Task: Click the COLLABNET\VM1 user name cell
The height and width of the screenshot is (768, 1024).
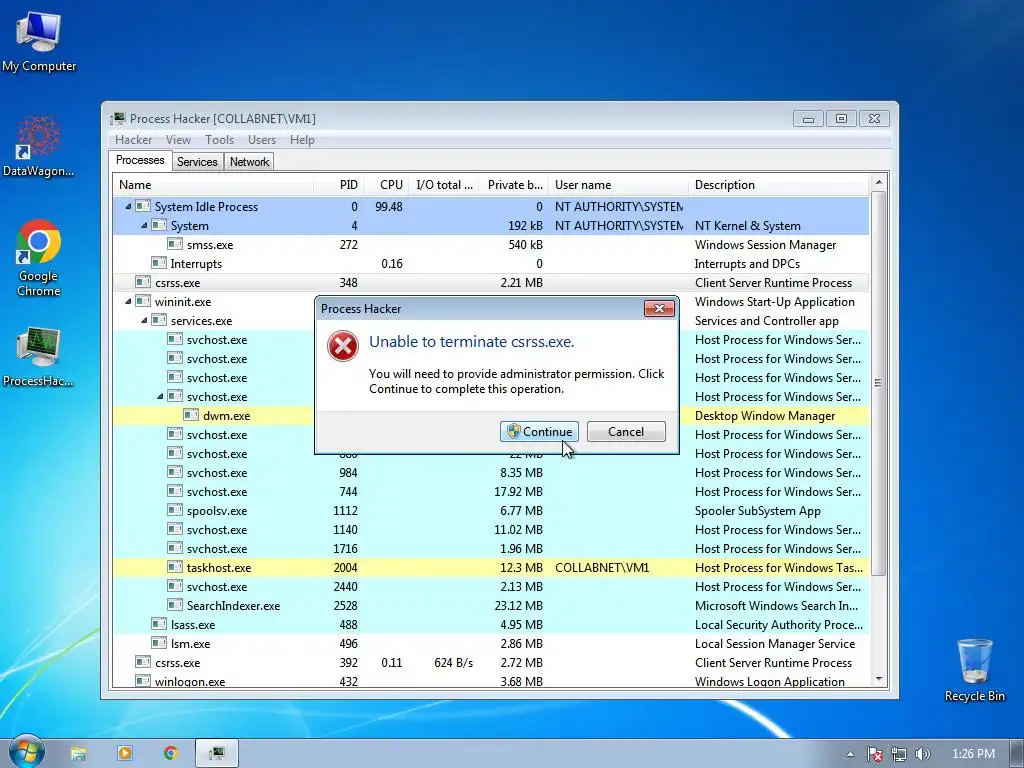Action: (602, 568)
